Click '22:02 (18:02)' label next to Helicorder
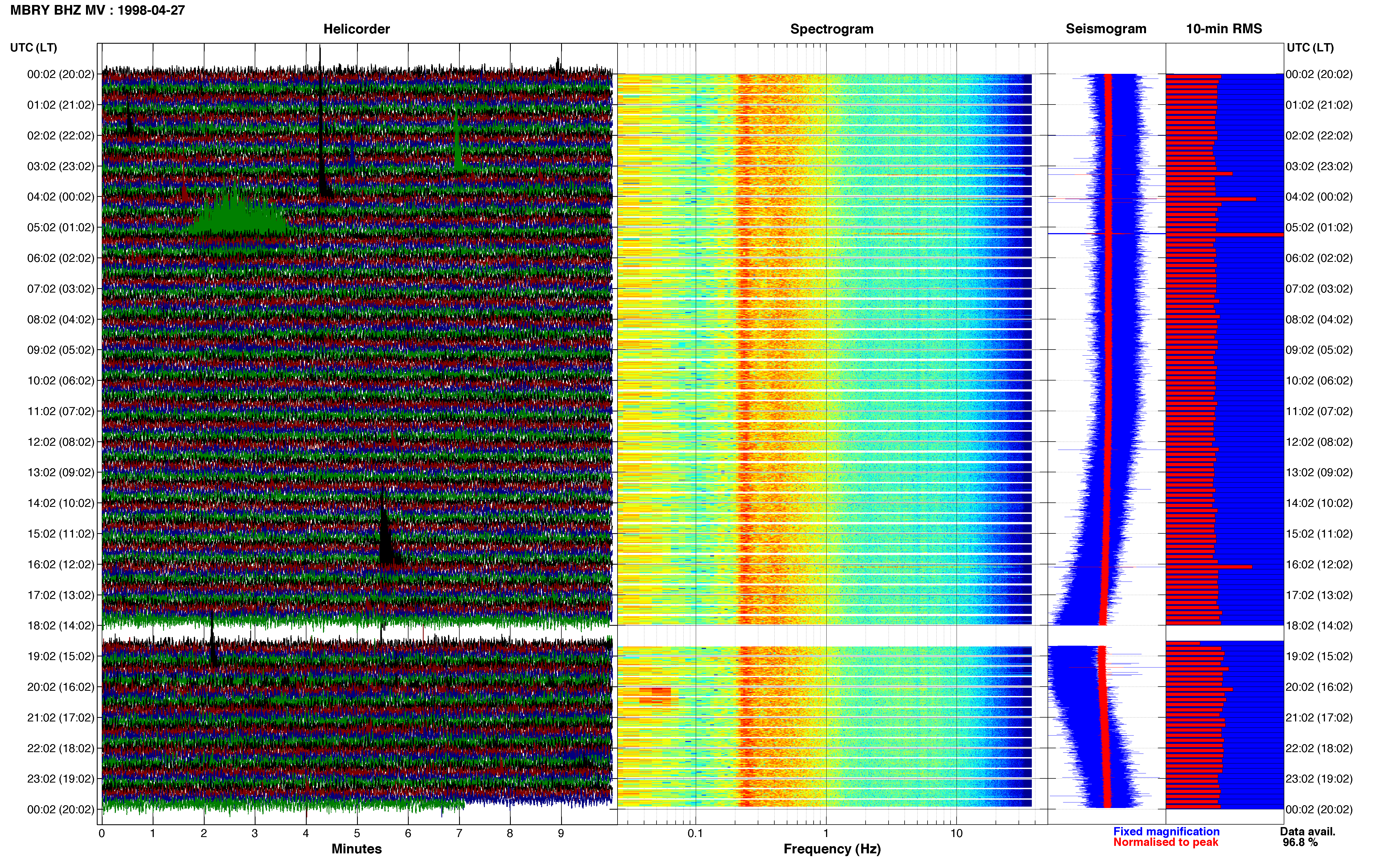The width and height of the screenshot is (1388, 868). (x=61, y=748)
